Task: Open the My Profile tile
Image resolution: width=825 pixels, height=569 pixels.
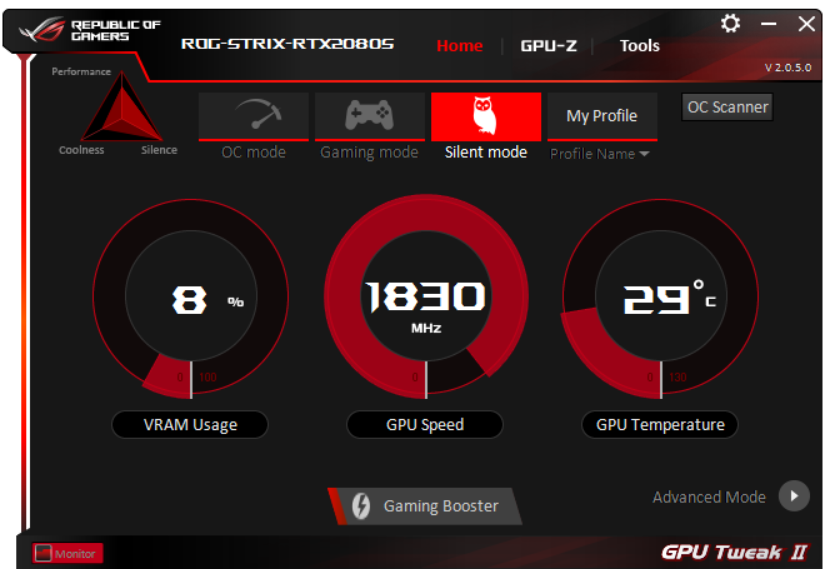Action: click(602, 116)
